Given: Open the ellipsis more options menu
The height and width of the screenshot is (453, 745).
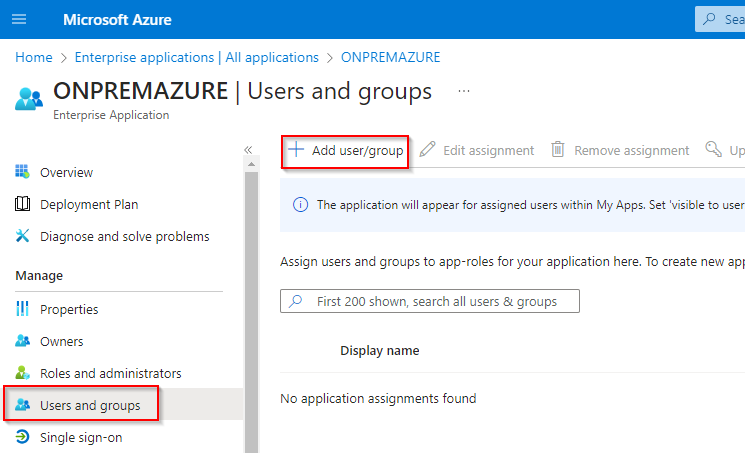Looking at the screenshot, I should point(464,91).
